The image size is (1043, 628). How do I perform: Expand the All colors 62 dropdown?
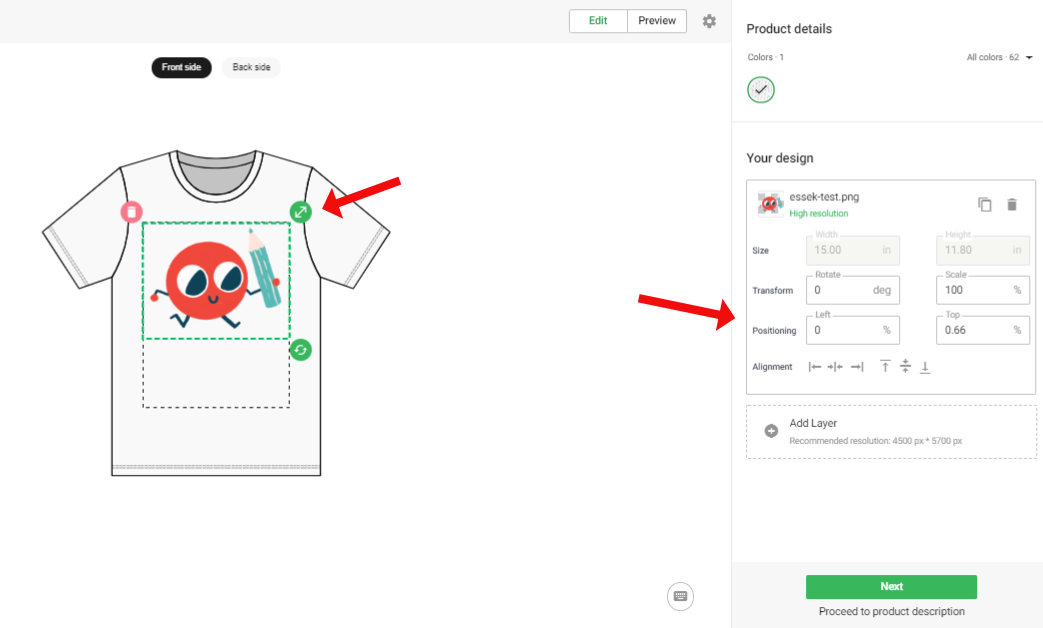[999, 57]
